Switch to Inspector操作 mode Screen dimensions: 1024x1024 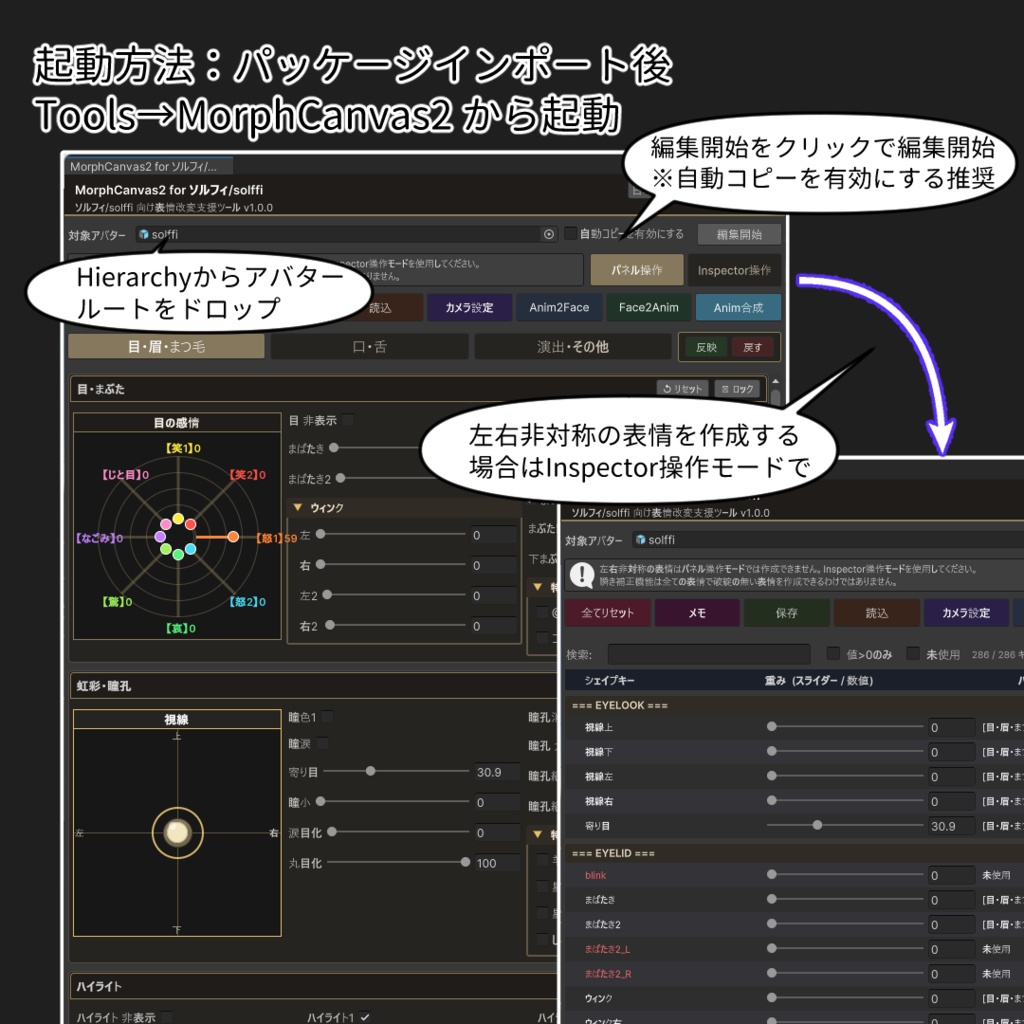[734, 270]
